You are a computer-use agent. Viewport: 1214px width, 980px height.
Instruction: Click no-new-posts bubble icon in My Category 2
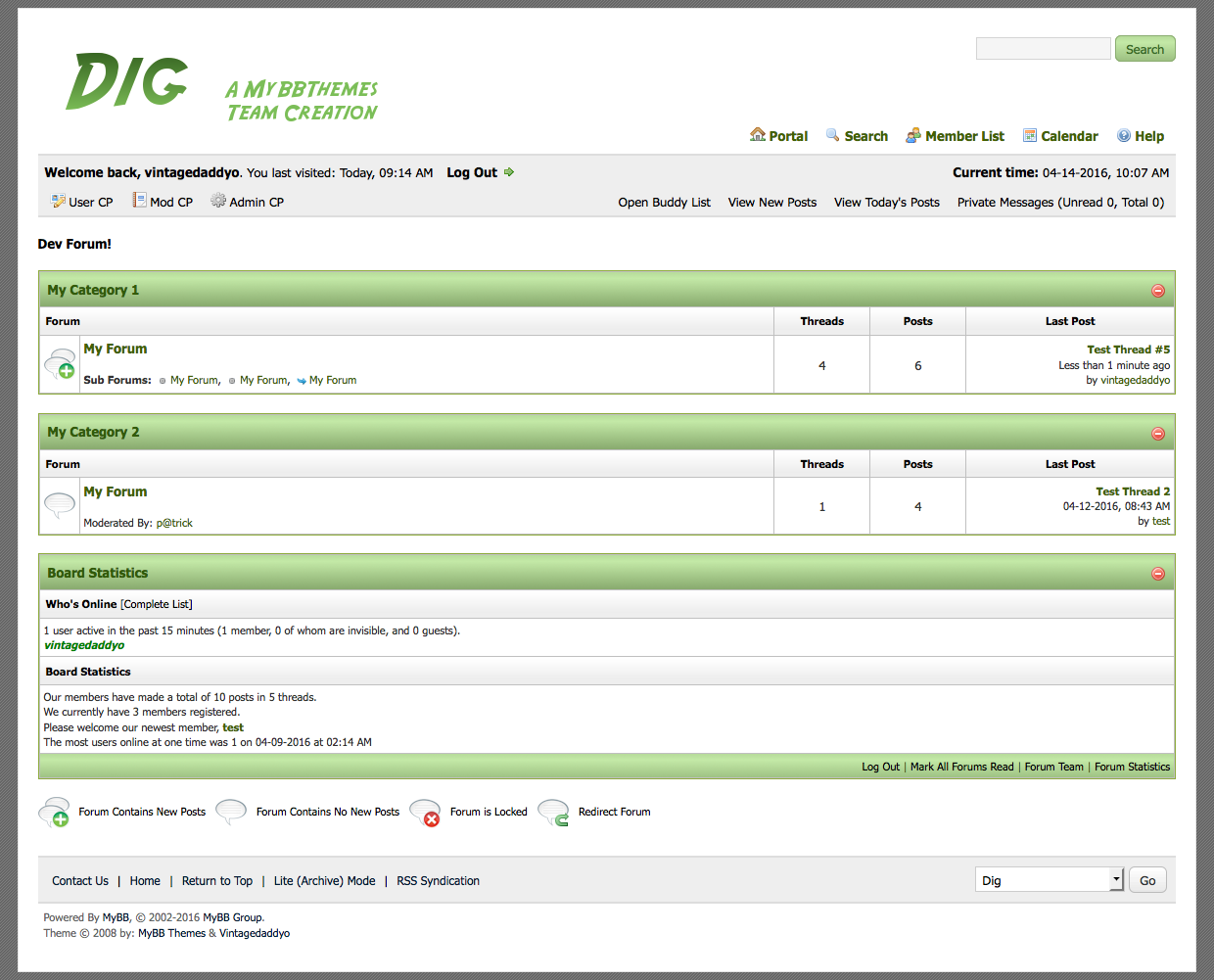click(60, 505)
